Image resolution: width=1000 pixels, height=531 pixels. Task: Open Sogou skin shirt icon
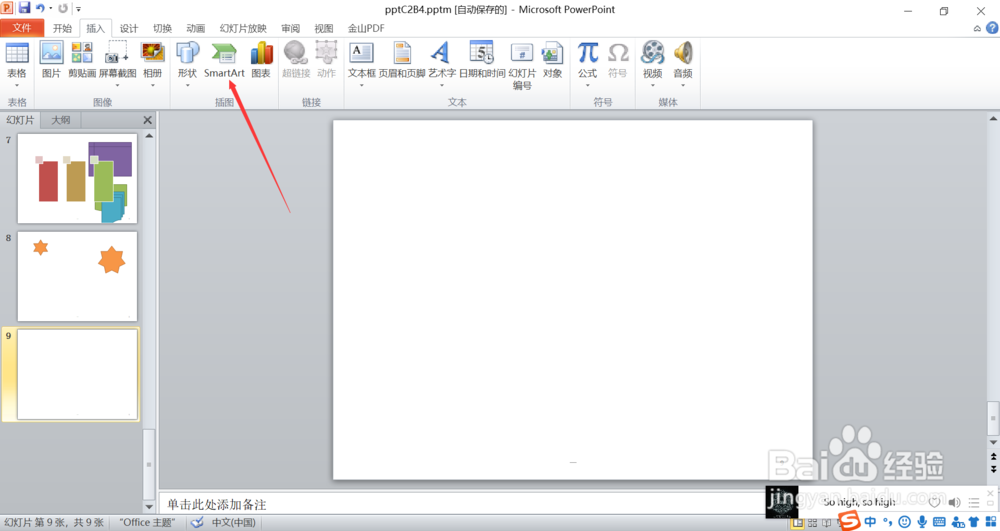pyautogui.click(x=974, y=522)
